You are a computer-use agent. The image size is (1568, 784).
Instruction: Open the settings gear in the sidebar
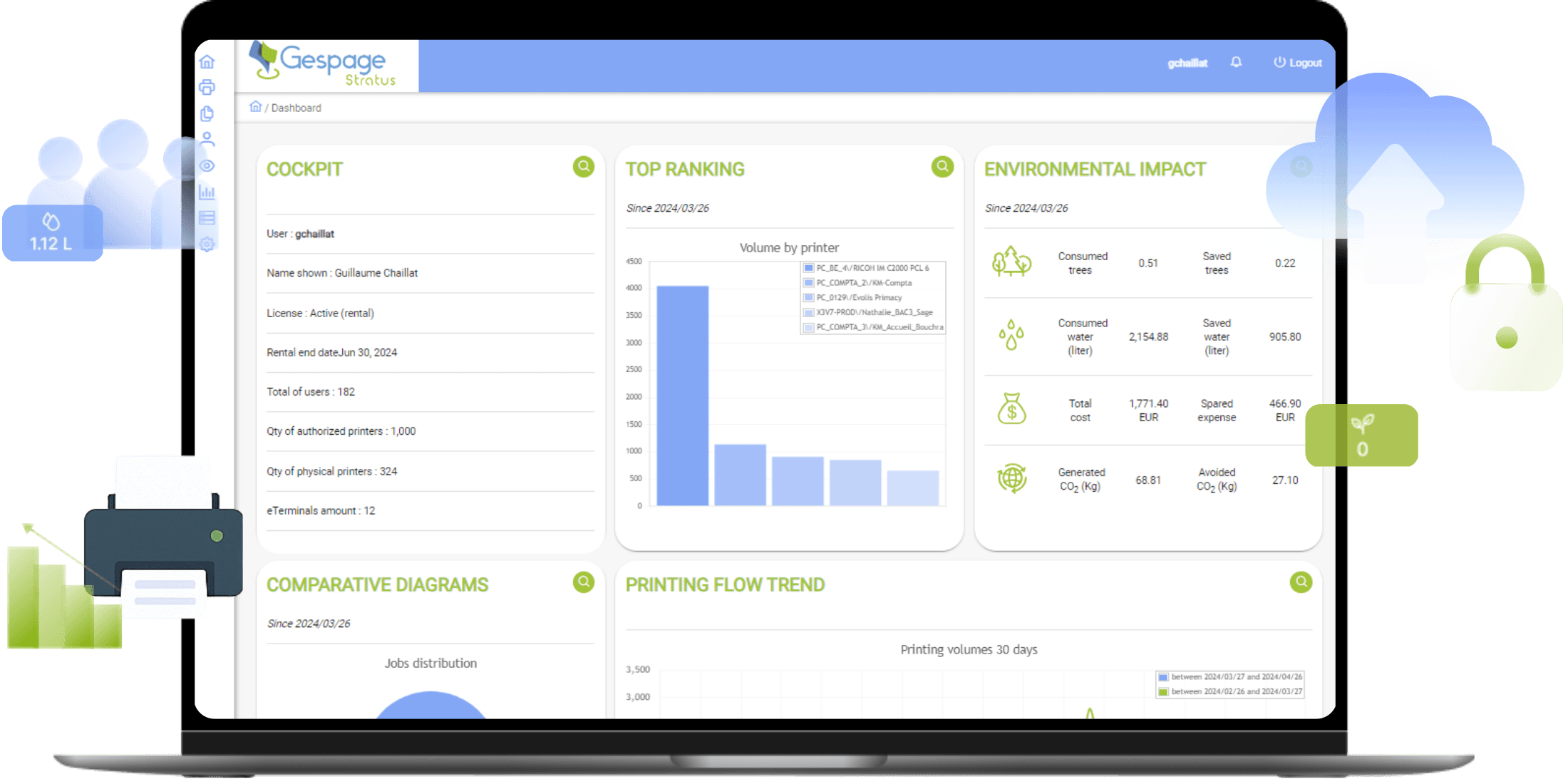[207, 244]
